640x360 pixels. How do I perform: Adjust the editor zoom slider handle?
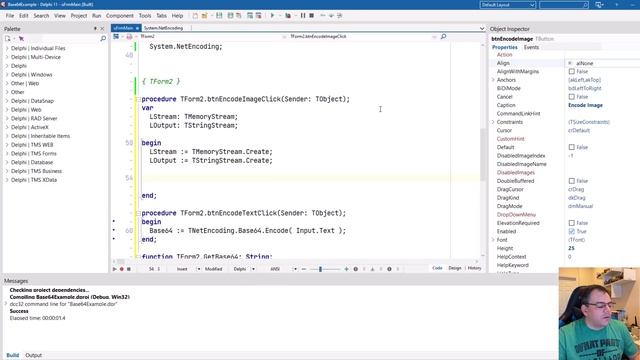coord(320,269)
